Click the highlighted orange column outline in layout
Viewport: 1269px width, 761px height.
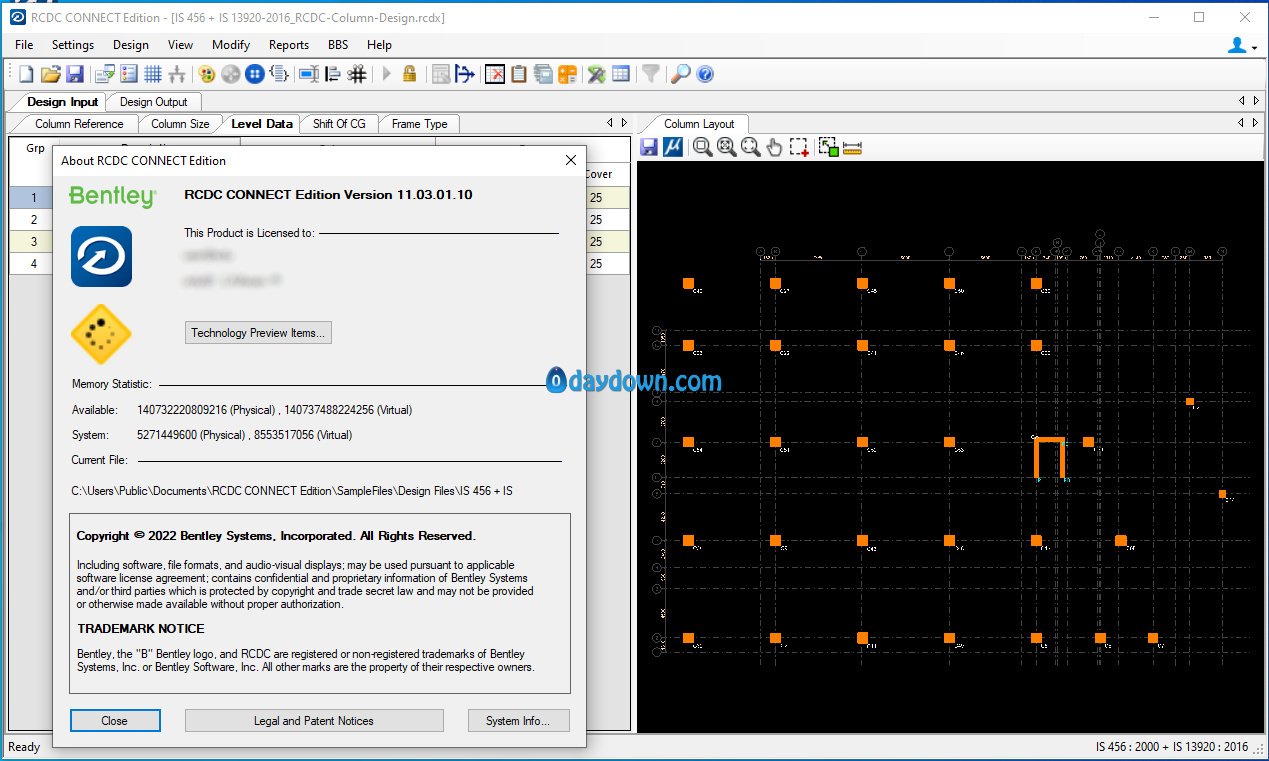[1049, 458]
